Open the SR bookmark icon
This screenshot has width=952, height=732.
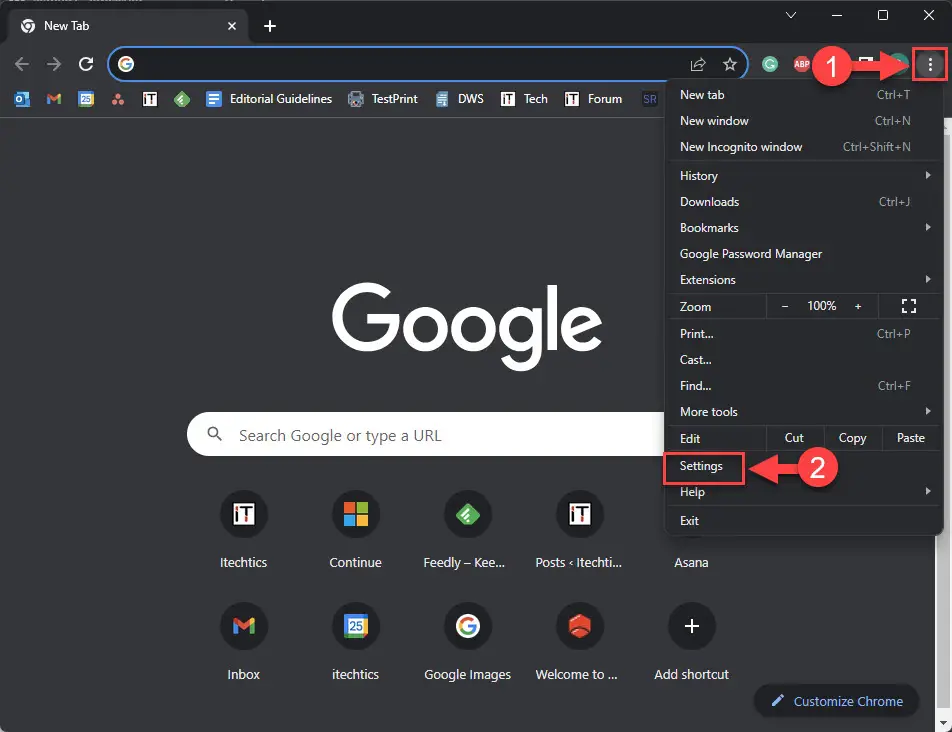pyautogui.click(x=650, y=98)
